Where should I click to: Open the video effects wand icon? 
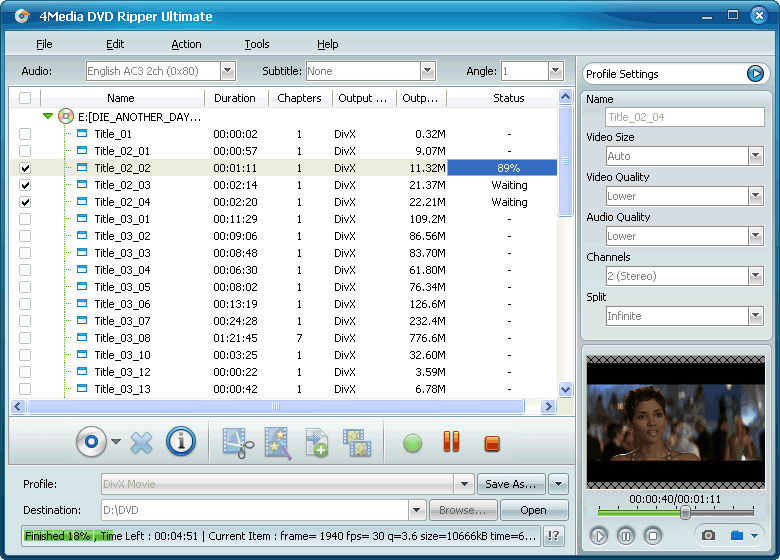tap(278, 442)
